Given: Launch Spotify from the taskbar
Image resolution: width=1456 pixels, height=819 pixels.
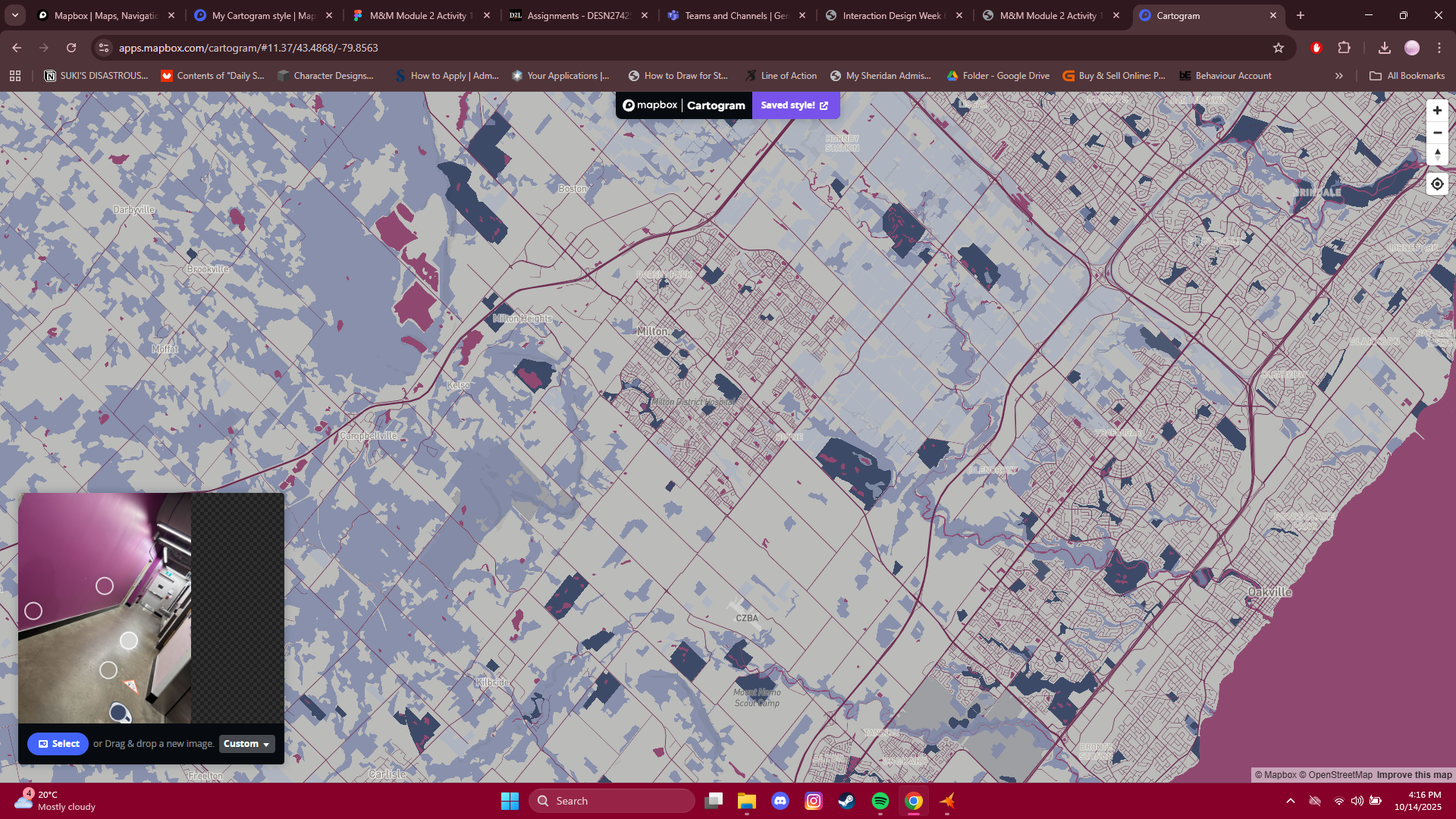Looking at the screenshot, I should (880, 800).
